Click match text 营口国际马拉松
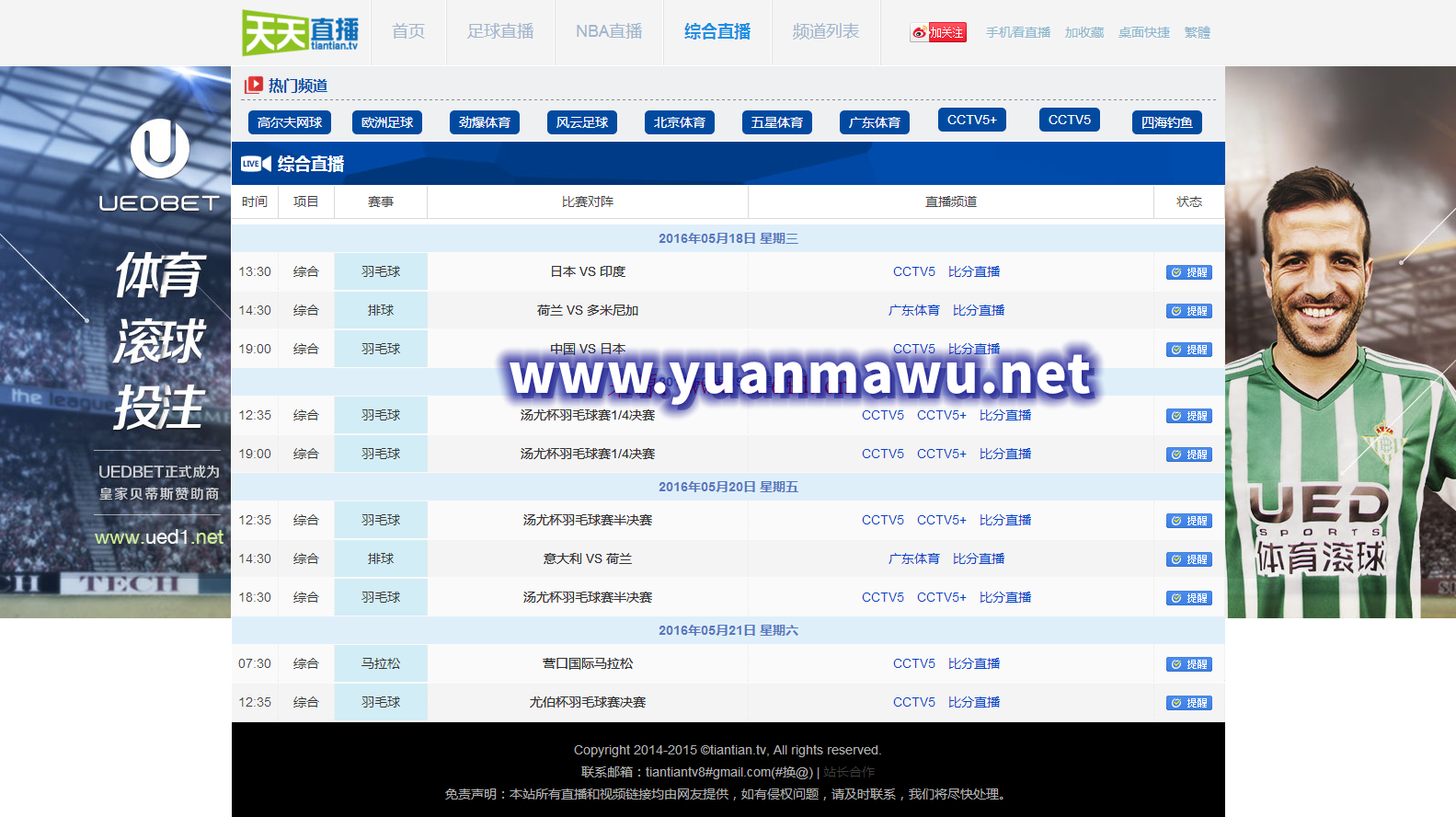This screenshot has width=1456, height=817. pos(588,664)
